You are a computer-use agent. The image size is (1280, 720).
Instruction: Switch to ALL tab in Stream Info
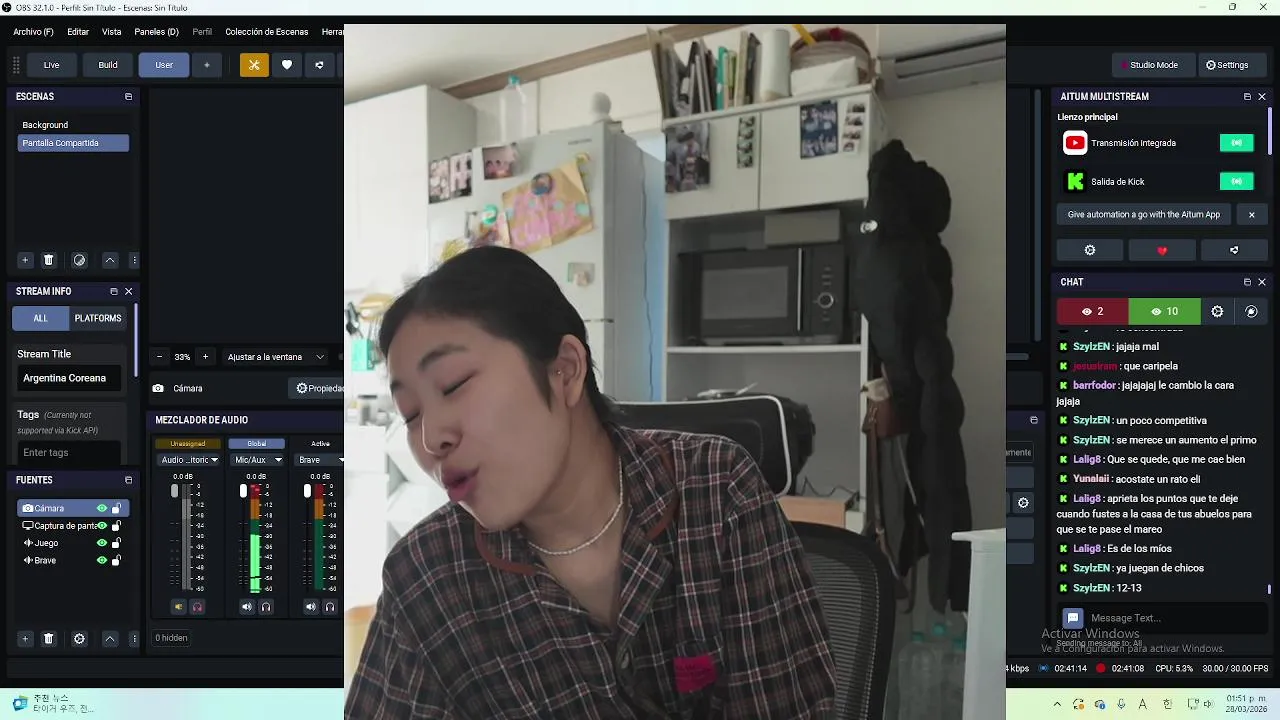[x=40, y=319]
